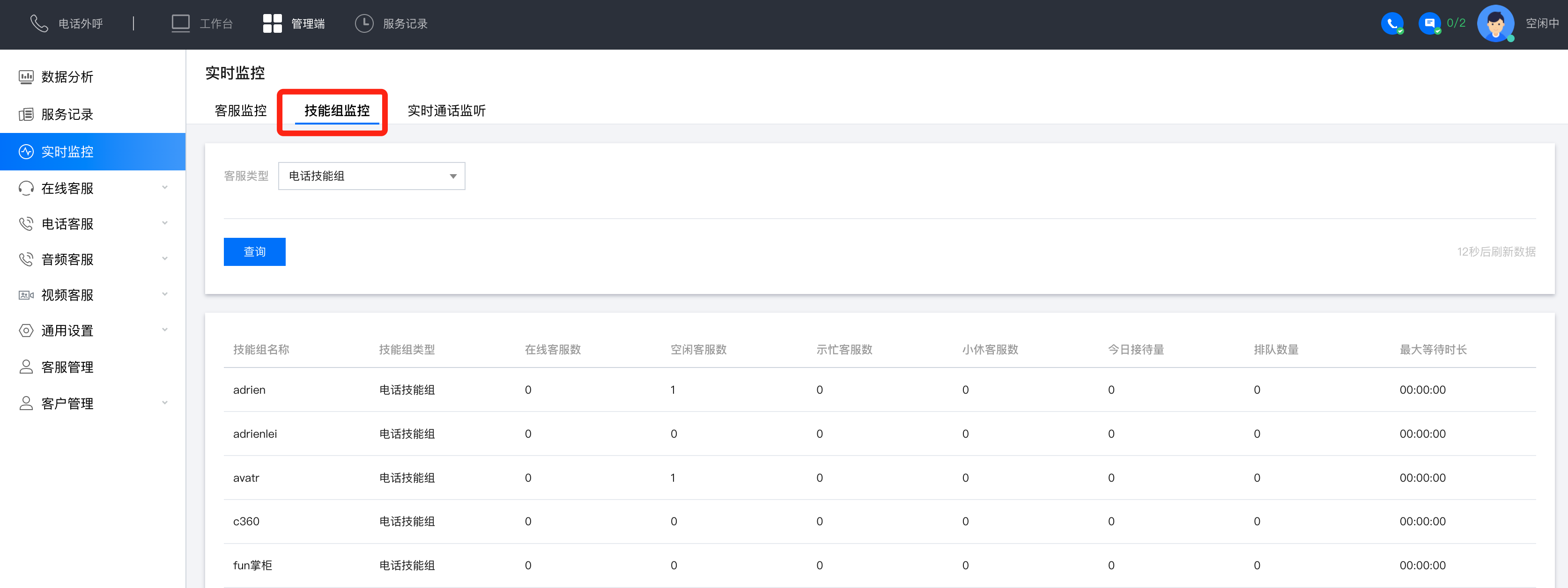The width and height of the screenshot is (1568, 588).
Task: Expand the 电话客服 chevron
Action: pyautogui.click(x=164, y=223)
